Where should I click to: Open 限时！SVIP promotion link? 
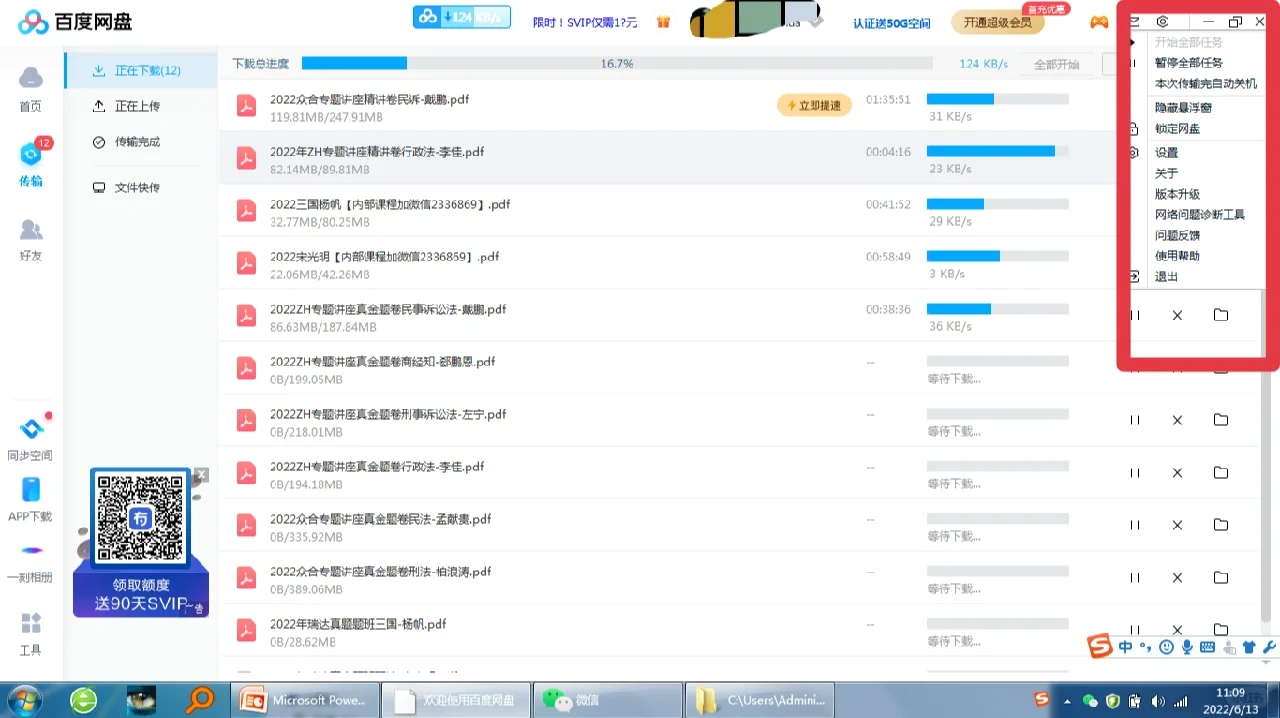(x=585, y=22)
